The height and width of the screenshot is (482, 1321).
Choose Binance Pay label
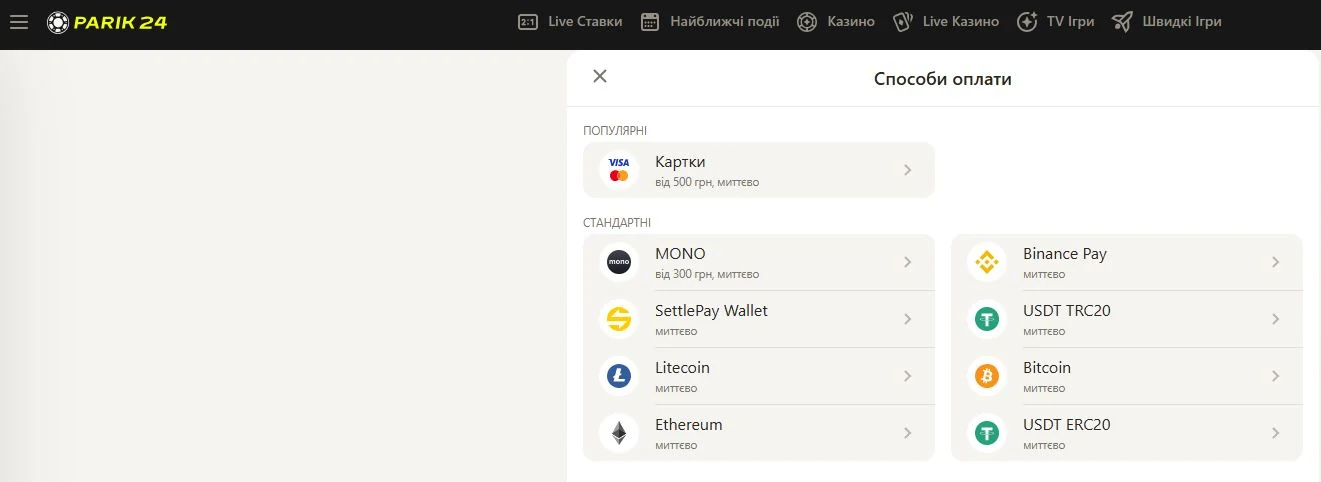coord(1065,254)
